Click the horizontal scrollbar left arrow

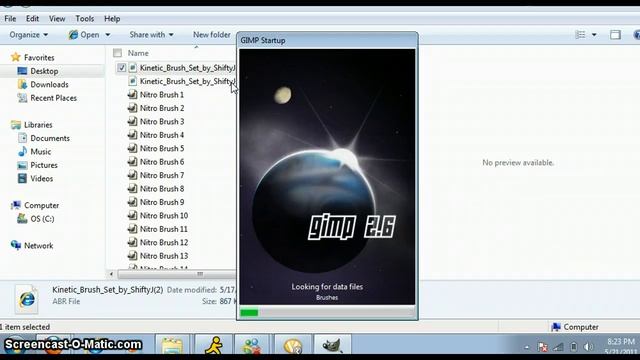(111, 274)
